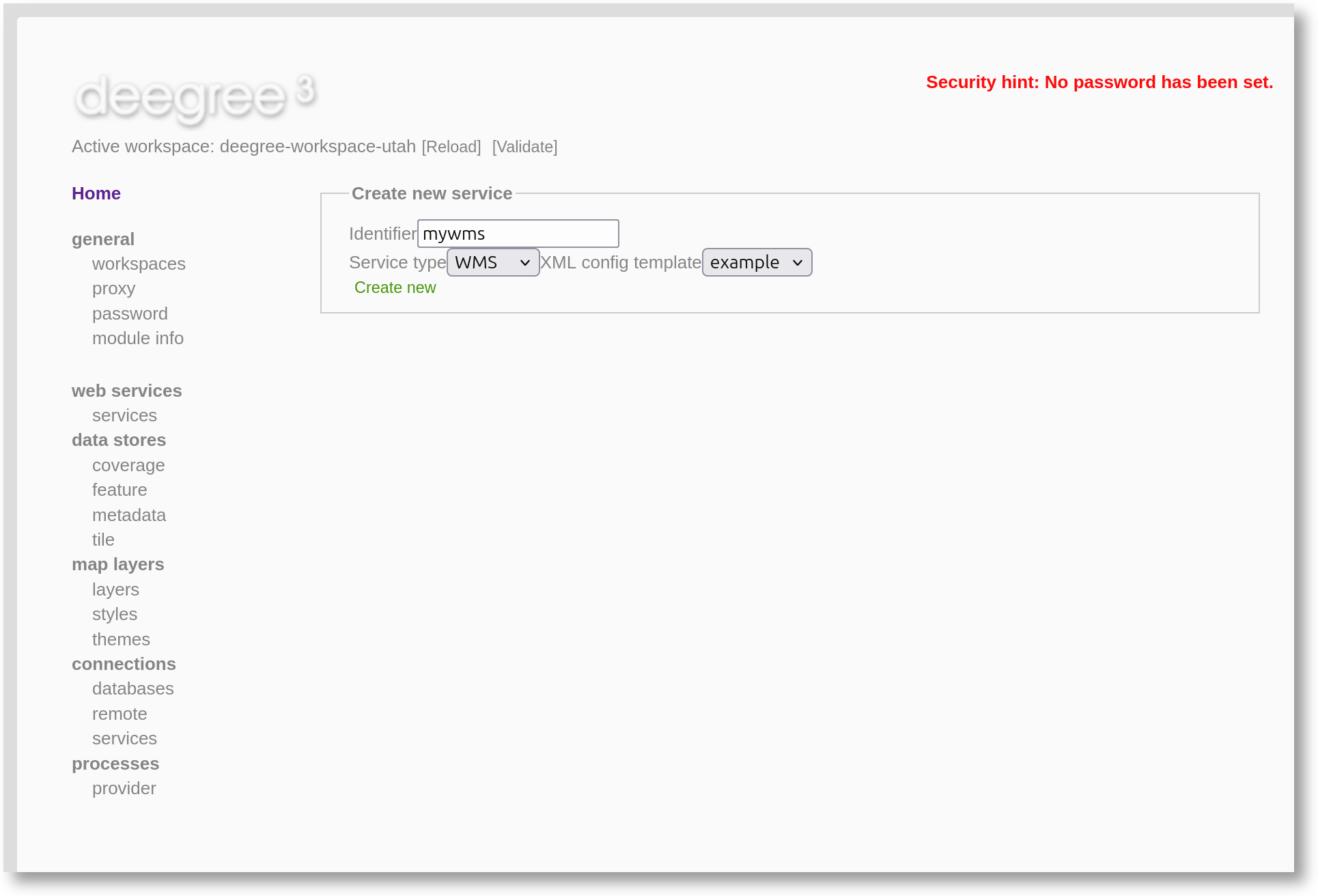Image resolution: width=1318 pixels, height=896 pixels.
Task: Open the themes page
Action: pos(121,639)
